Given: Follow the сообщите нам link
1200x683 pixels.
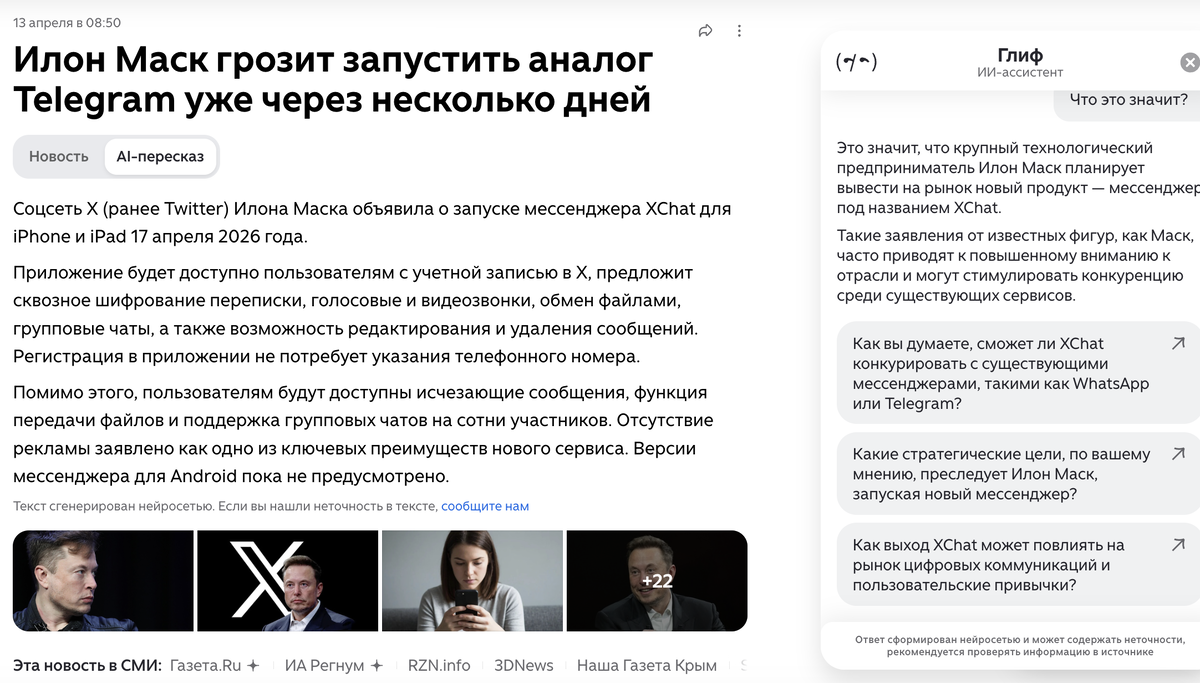Looking at the screenshot, I should pos(485,506).
